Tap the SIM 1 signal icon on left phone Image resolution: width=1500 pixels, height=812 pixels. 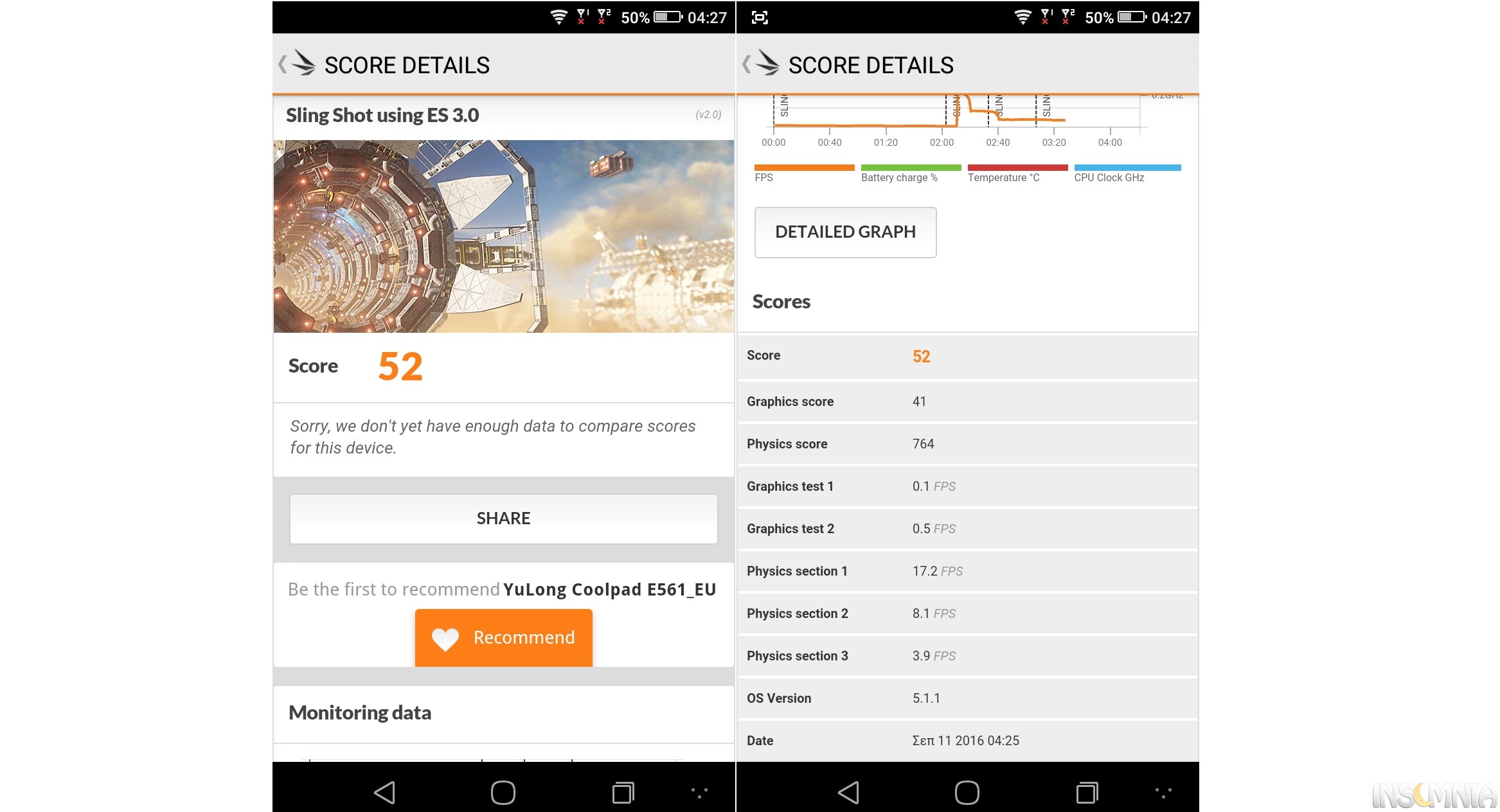(x=582, y=17)
